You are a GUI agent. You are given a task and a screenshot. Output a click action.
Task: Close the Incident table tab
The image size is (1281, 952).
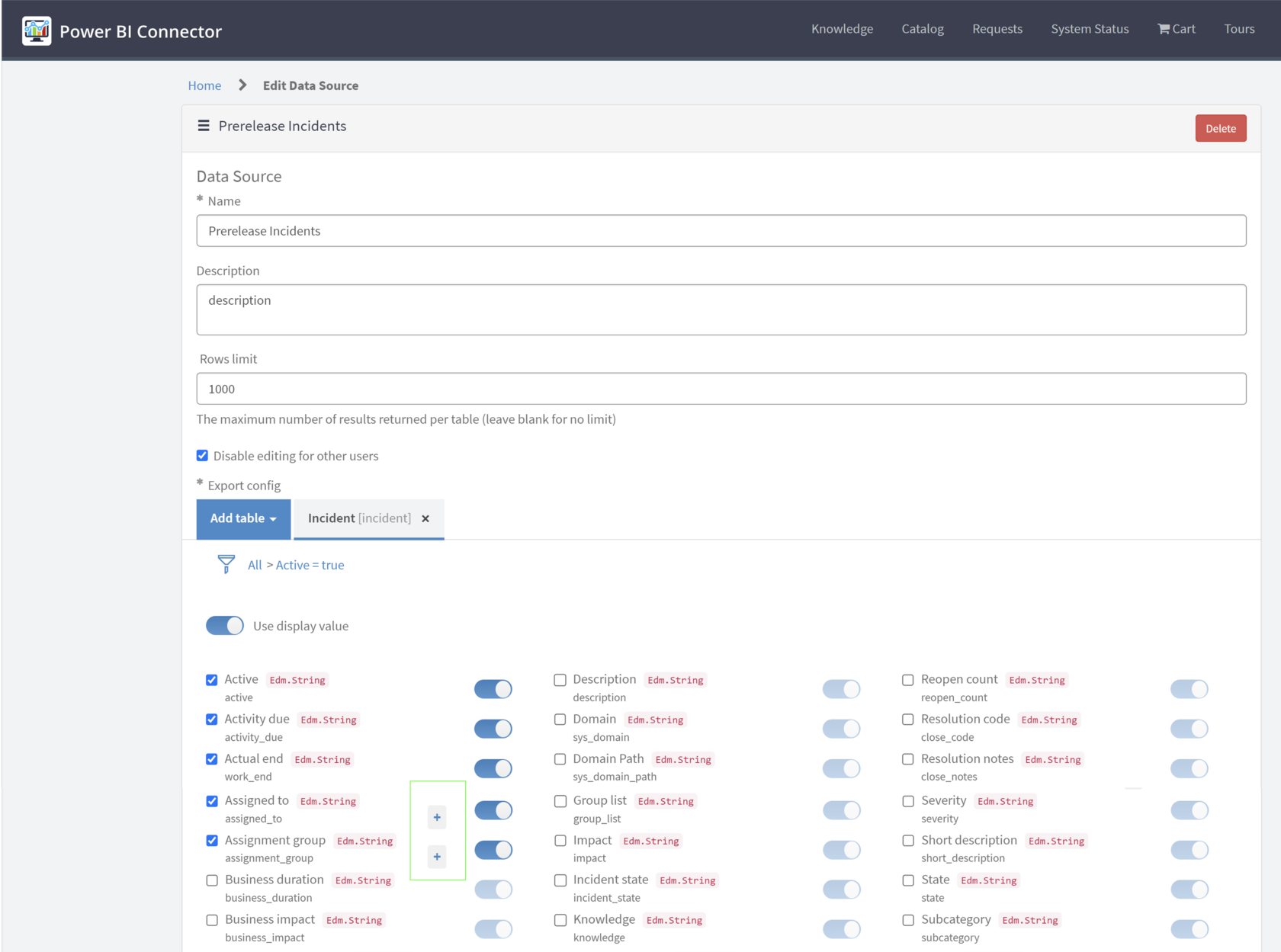tap(425, 518)
